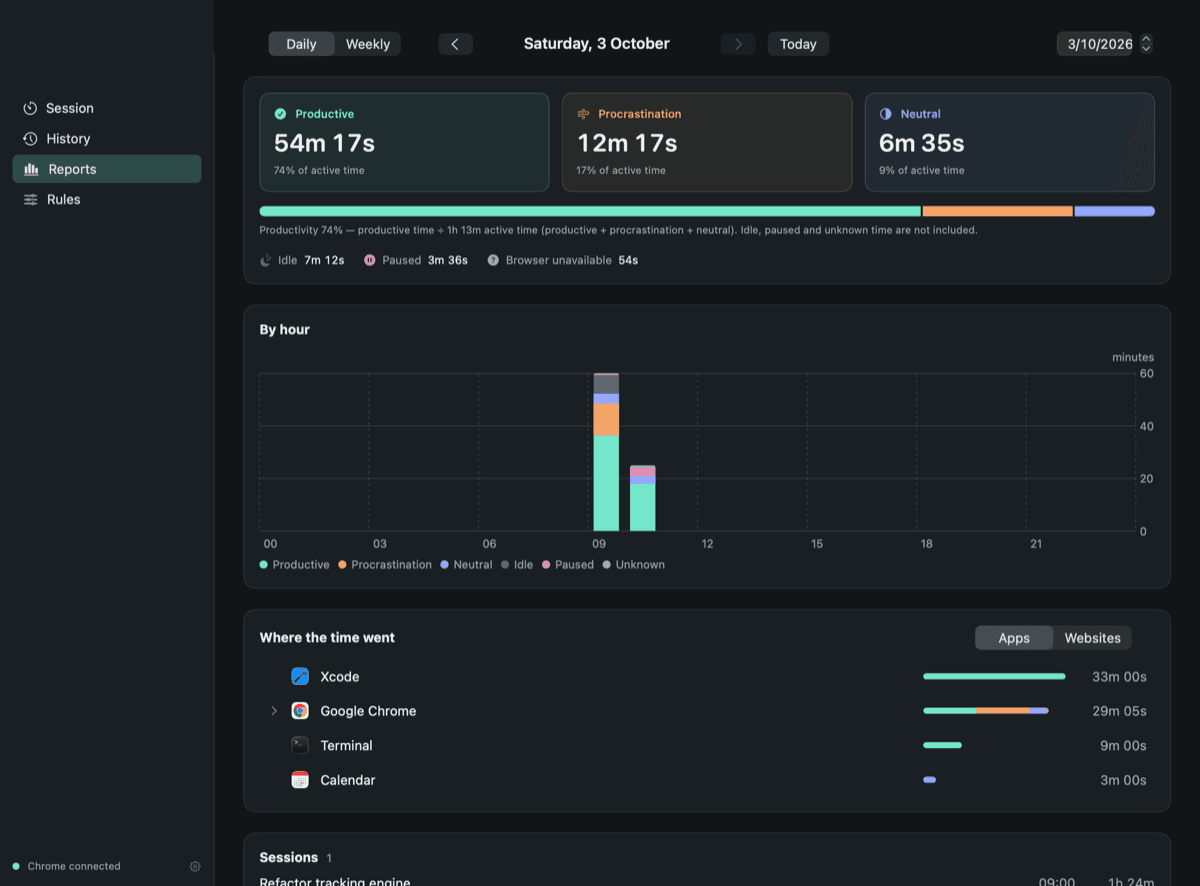
Task: Click the Sessions heading
Action: (x=289, y=858)
